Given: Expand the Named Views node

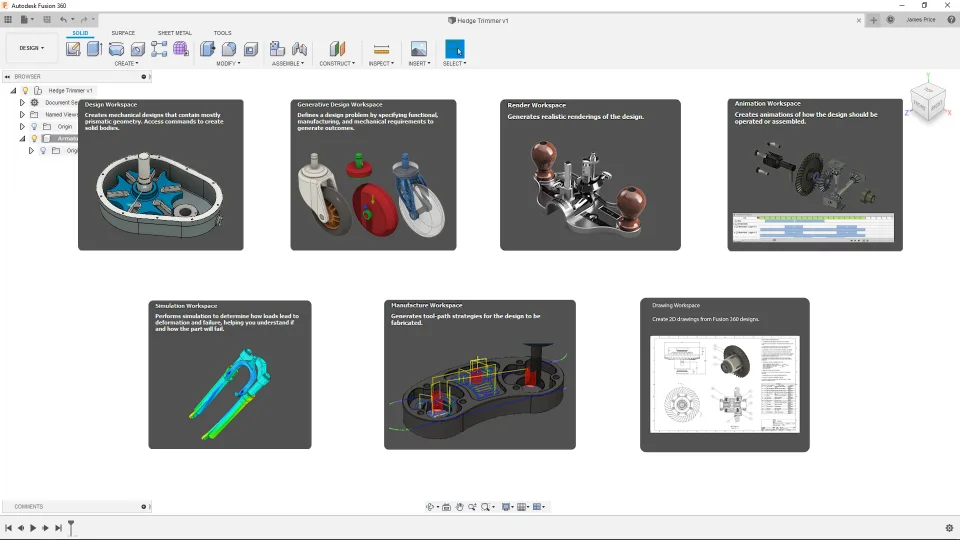Looking at the screenshot, I should (22, 114).
